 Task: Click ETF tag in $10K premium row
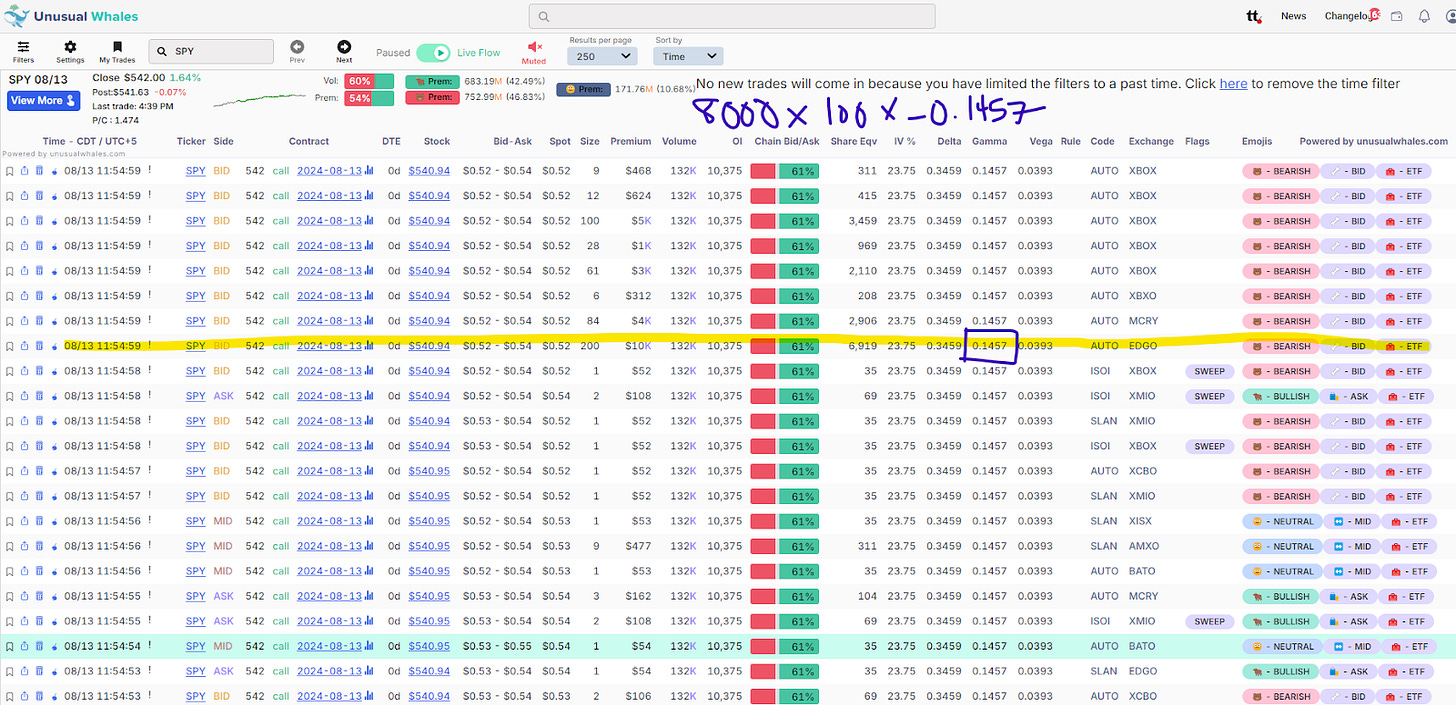(x=1403, y=346)
